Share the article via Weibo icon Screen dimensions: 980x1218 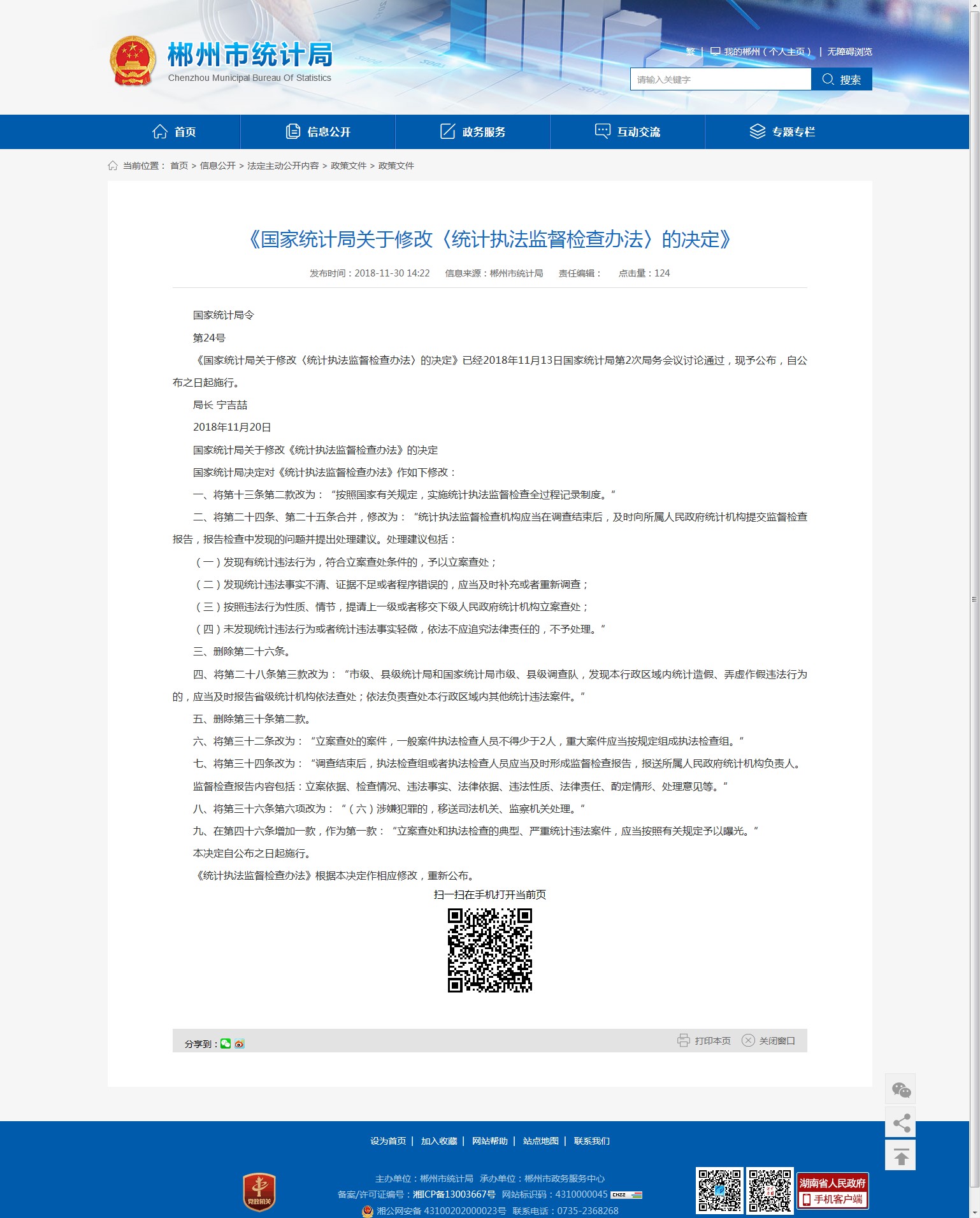tap(240, 1043)
